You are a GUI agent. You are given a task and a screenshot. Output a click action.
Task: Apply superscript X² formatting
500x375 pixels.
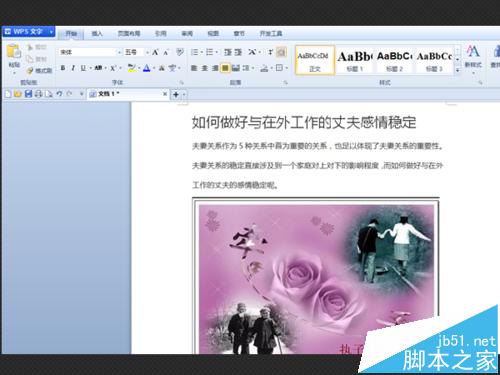pos(113,68)
